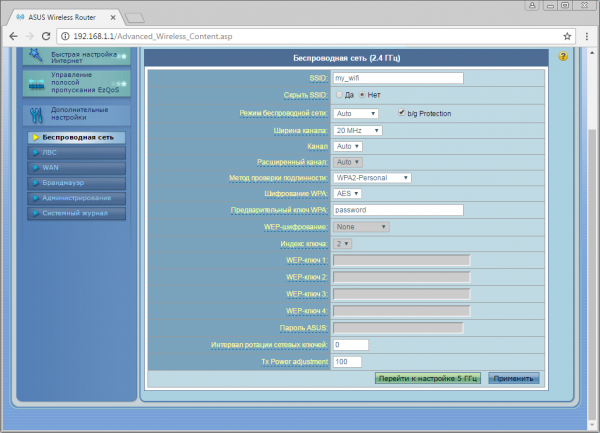
Task: Open the Chrome three-dot menu
Action: click(x=587, y=36)
